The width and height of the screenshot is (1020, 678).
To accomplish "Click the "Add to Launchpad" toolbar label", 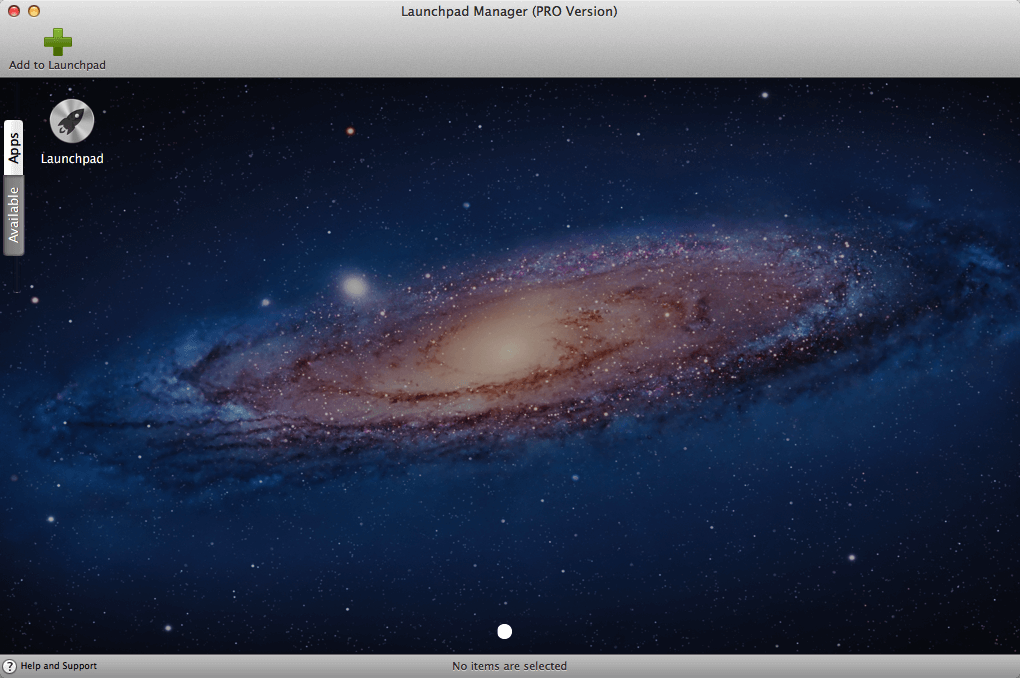I will coord(57,65).
